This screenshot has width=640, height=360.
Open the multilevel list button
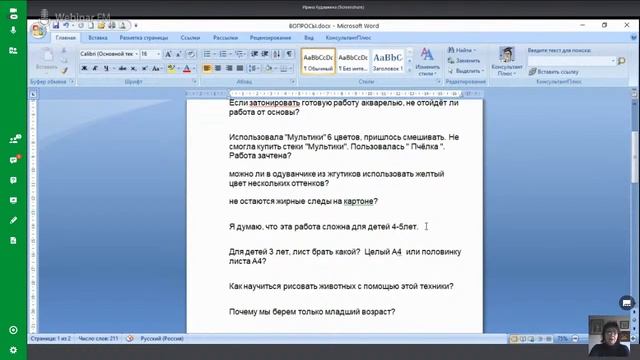(240, 54)
